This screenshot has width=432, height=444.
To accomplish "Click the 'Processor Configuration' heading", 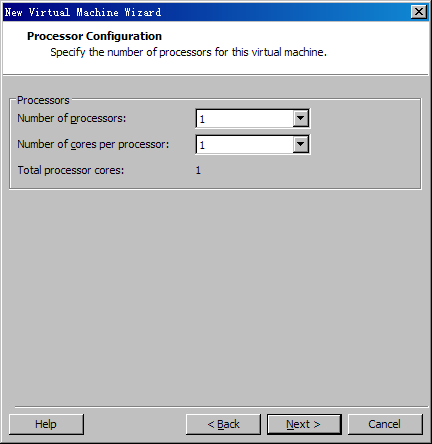I will [94, 36].
